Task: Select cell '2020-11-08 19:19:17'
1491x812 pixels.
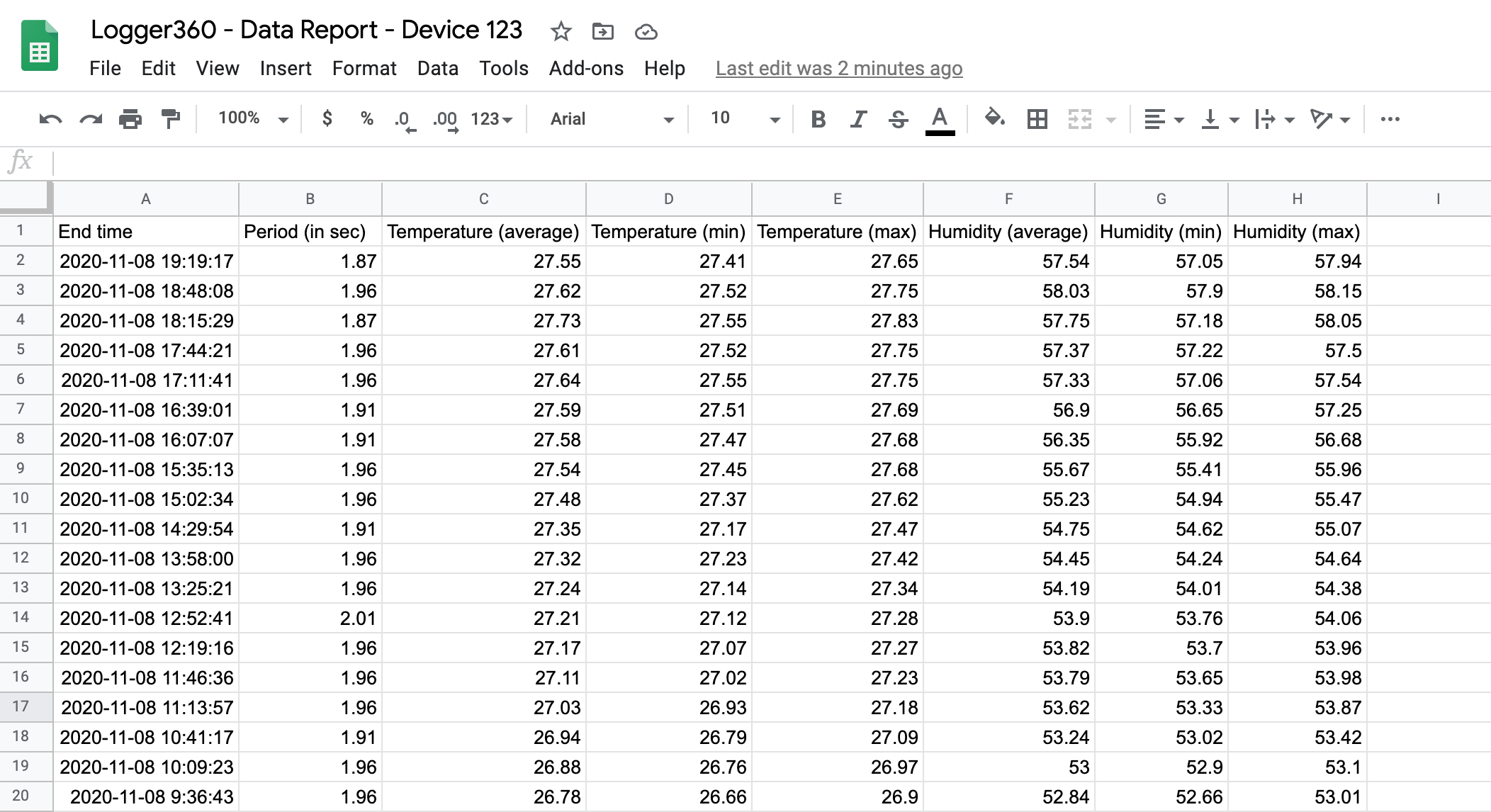Action: tap(146, 261)
